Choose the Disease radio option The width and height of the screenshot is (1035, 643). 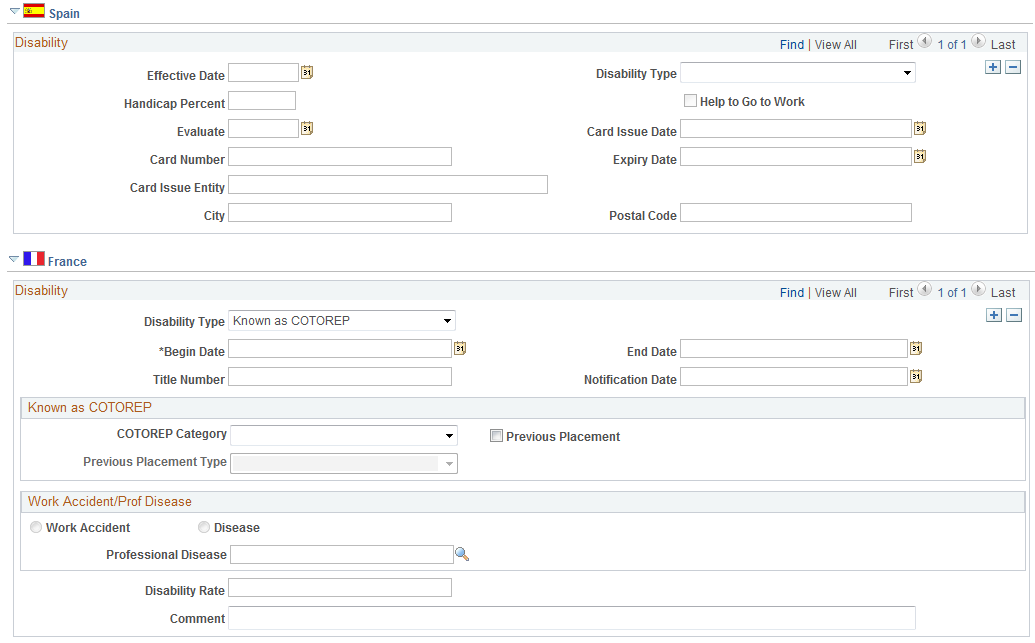tap(204, 527)
